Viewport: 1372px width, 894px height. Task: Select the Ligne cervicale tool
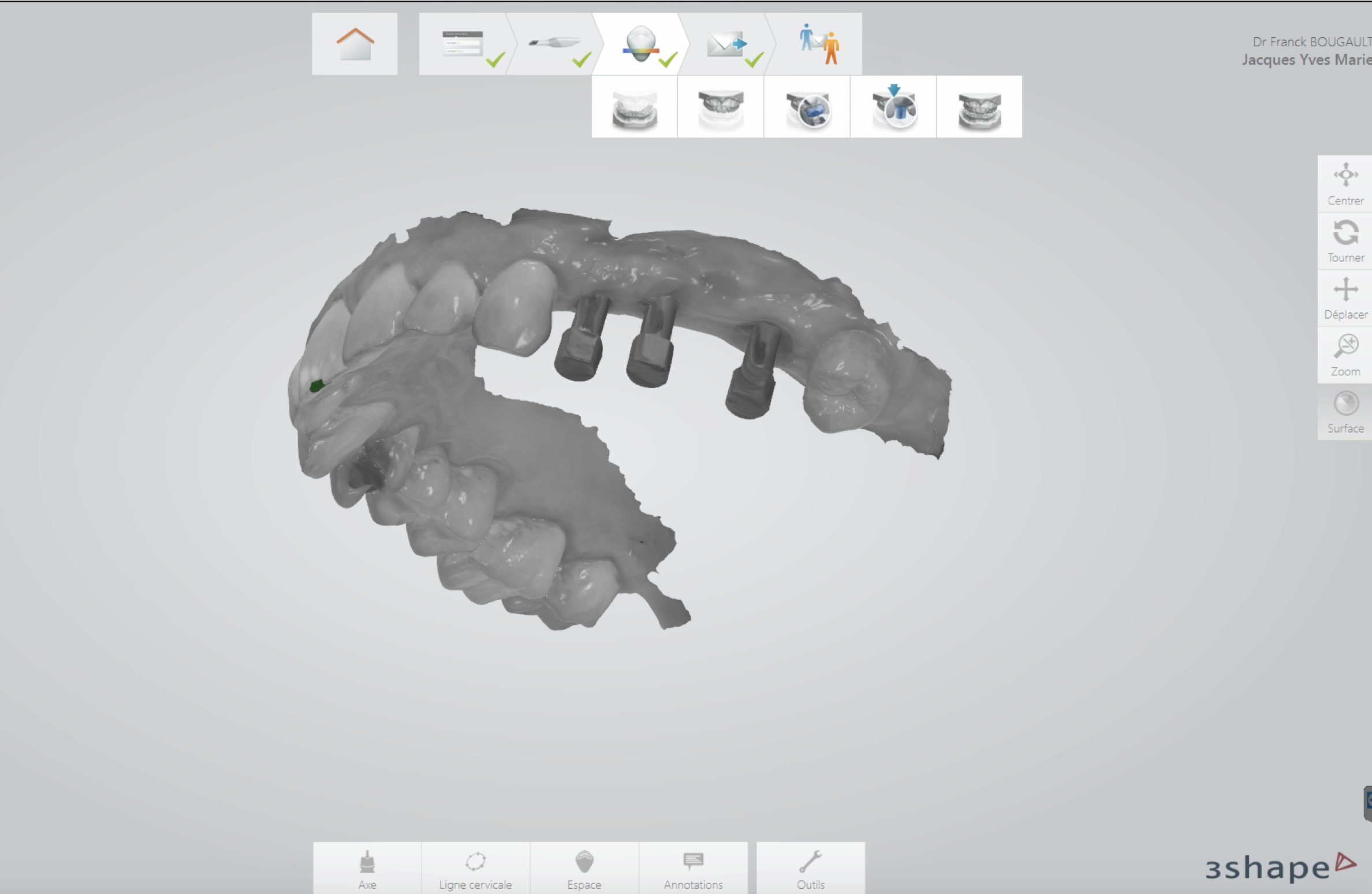(475, 868)
